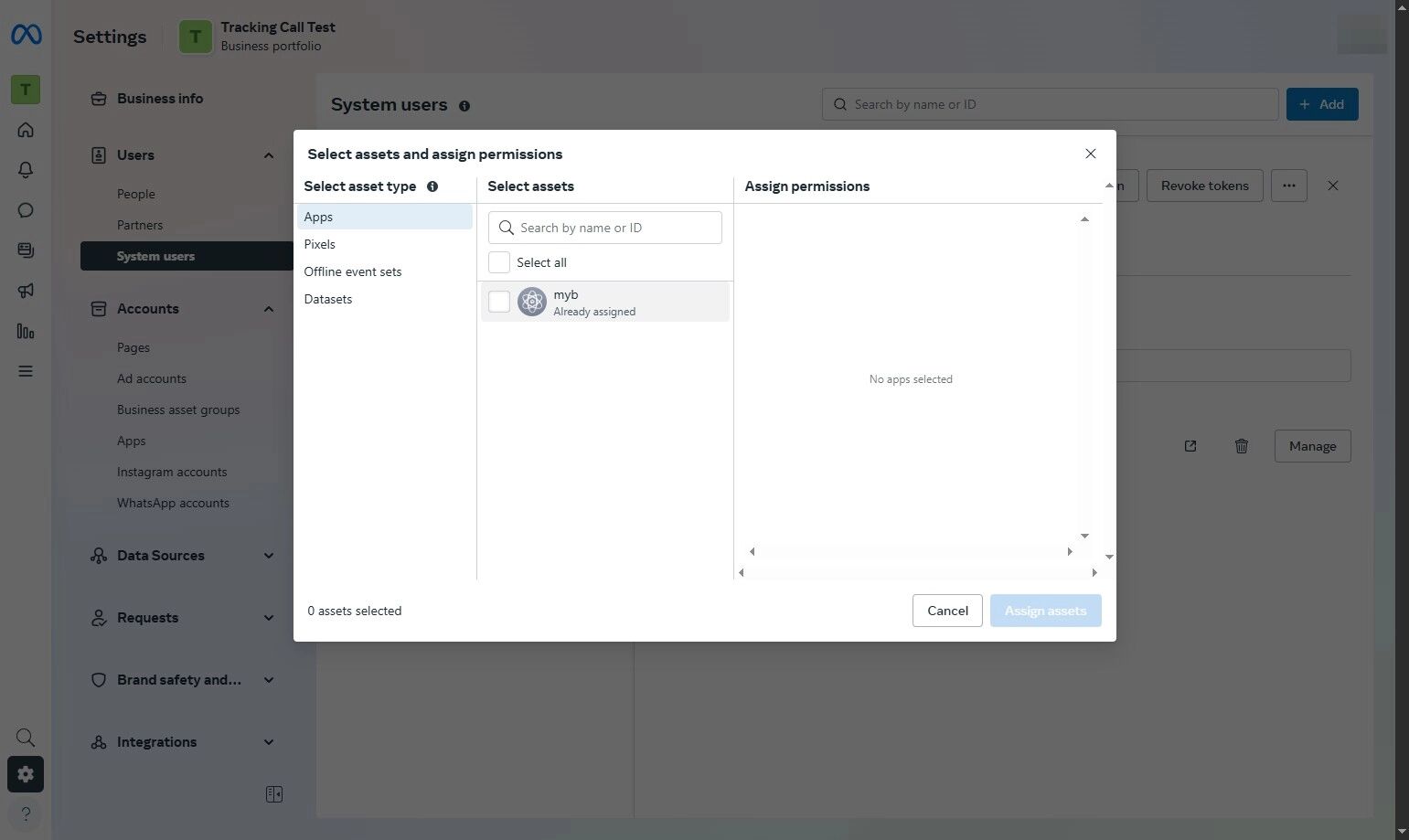Screen dimensions: 1409x840
Task: Select Pixels asset type
Action: tap(385, 244)
